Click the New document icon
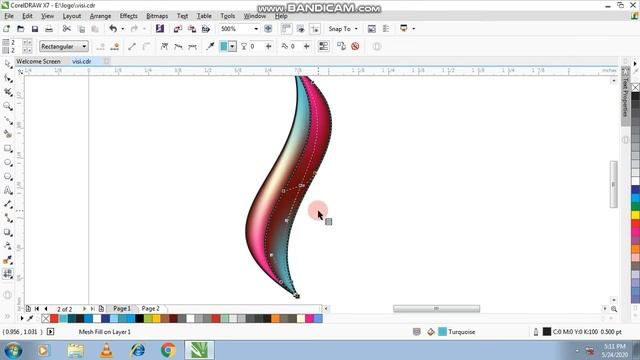This screenshot has width=640, height=360. [x=7, y=29]
